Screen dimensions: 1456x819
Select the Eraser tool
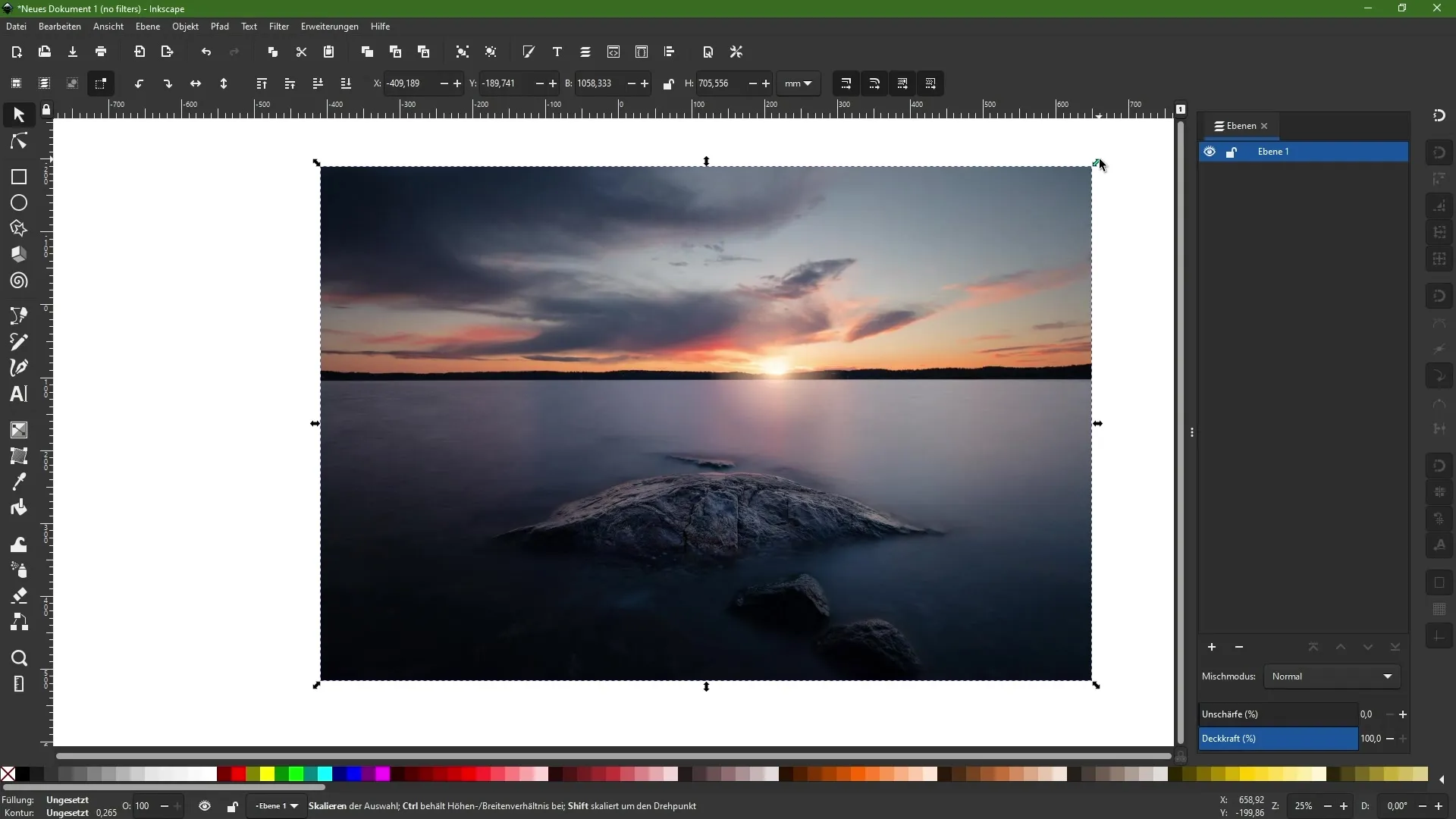(x=18, y=596)
